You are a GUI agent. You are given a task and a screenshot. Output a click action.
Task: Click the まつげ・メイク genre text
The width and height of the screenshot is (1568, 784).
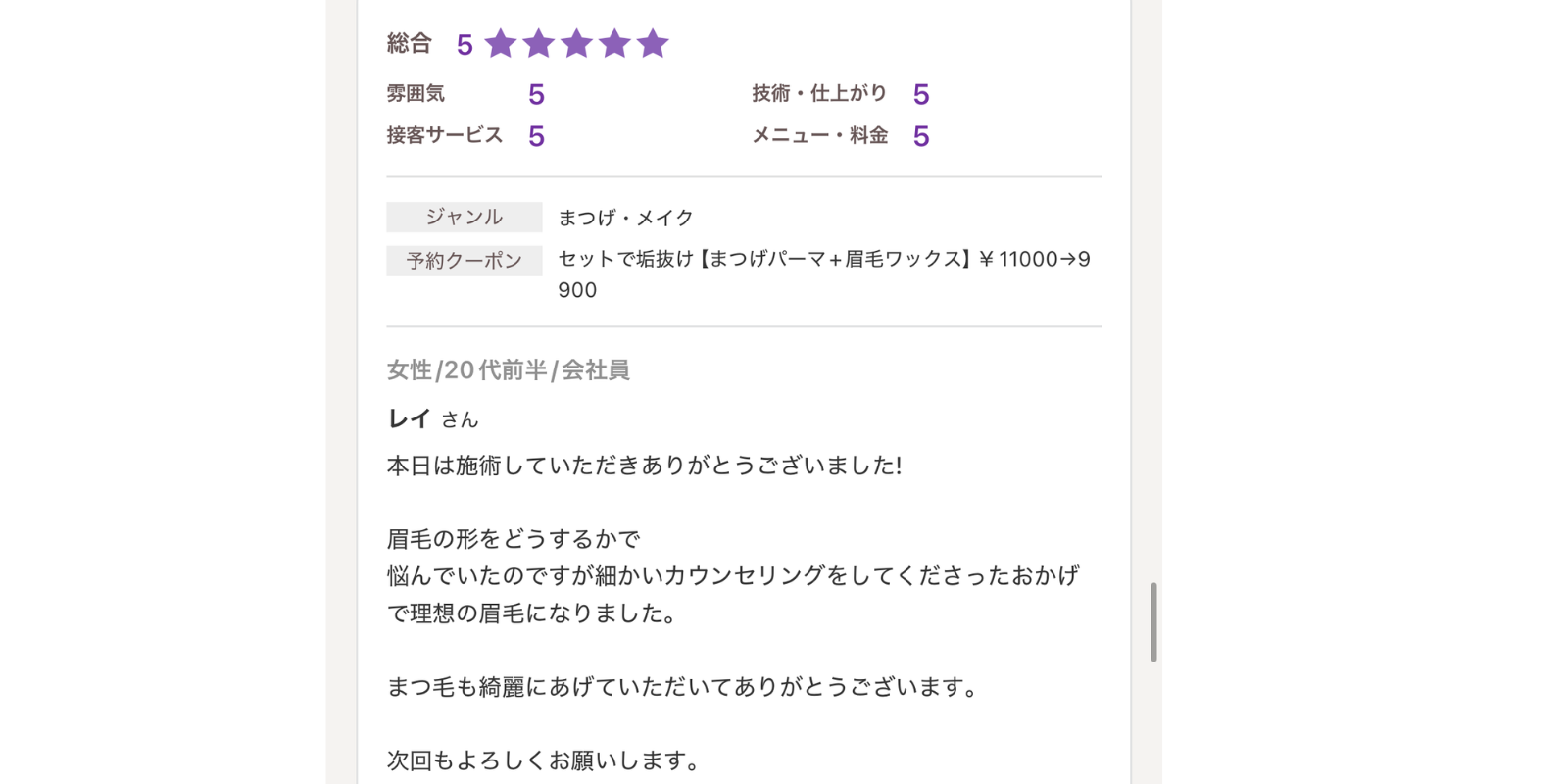(626, 217)
